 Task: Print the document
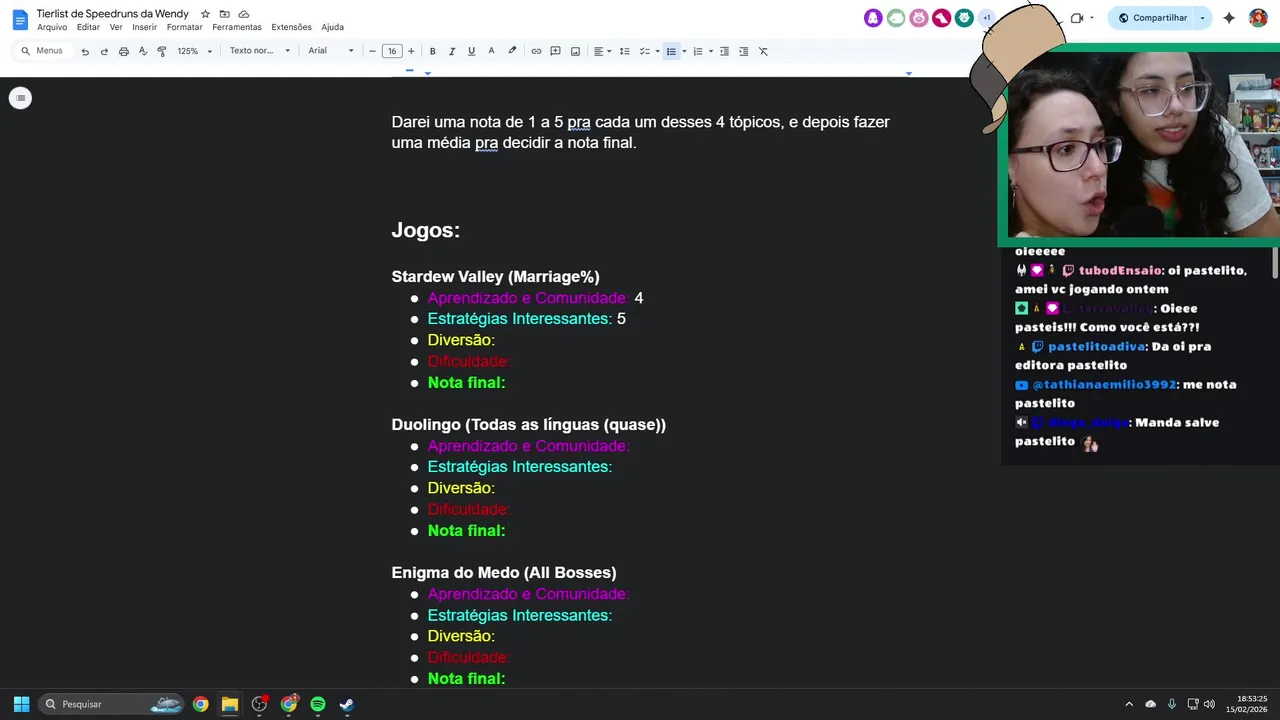pyautogui.click(x=124, y=51)
